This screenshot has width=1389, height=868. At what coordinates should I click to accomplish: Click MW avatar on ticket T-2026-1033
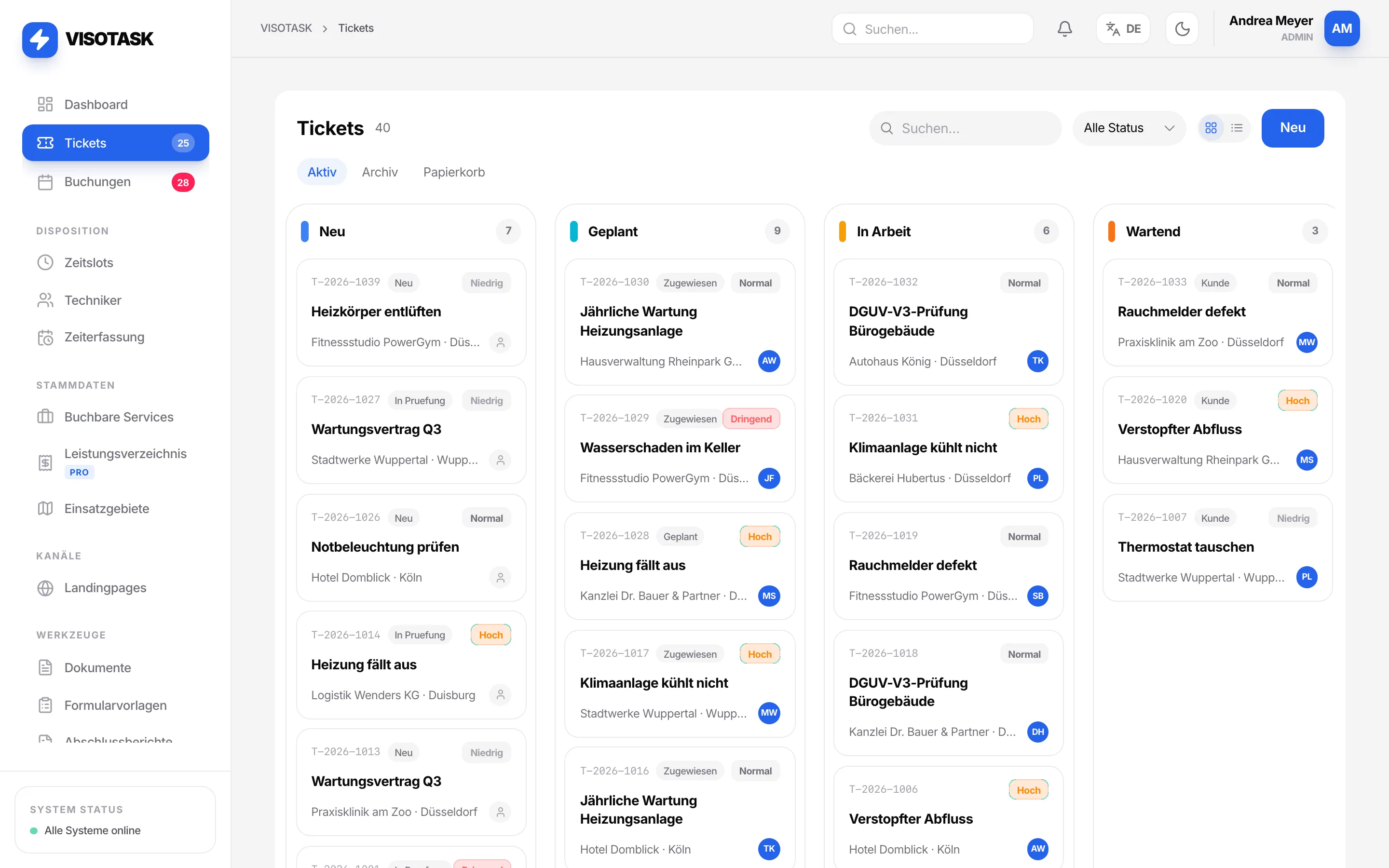pyautogui.click(x=1307, y=342)
